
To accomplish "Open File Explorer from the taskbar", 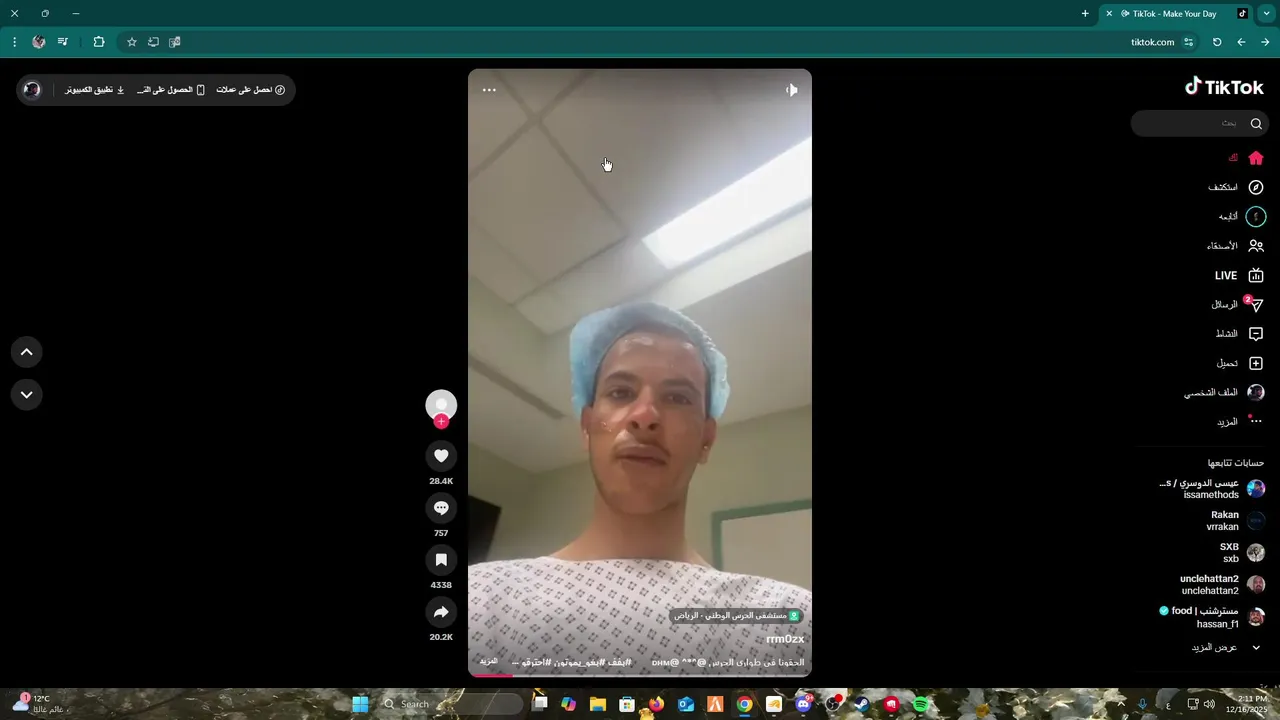I will point(598,704).
